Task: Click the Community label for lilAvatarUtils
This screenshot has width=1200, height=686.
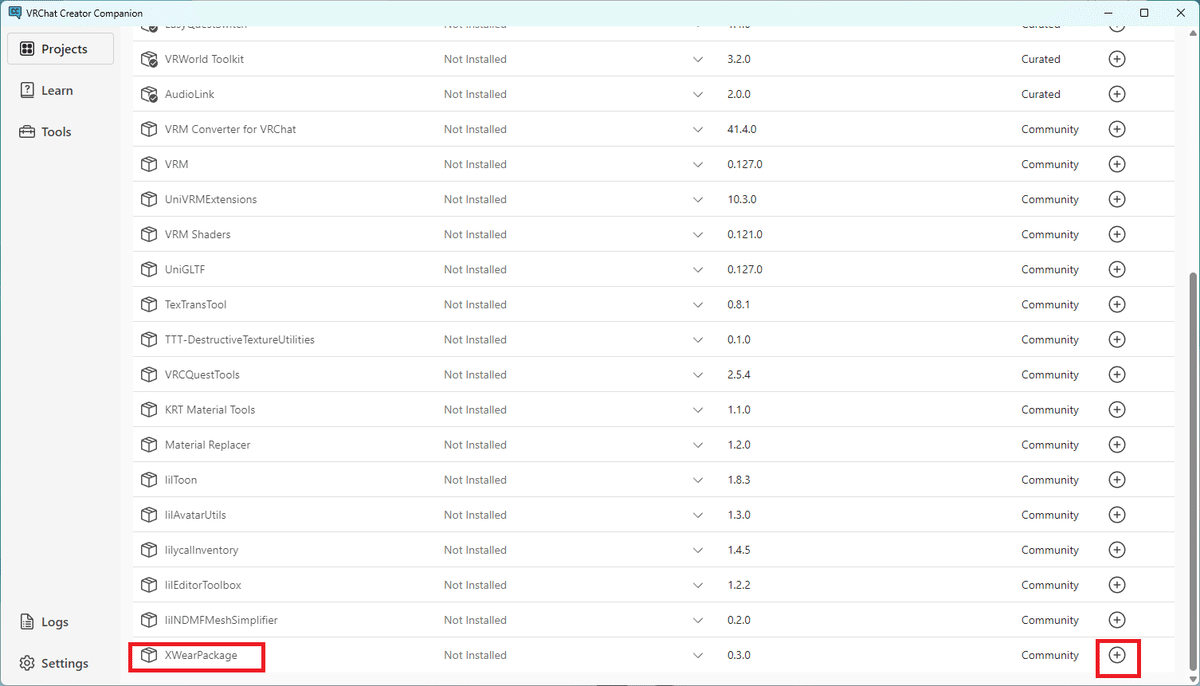Action: tap(1050, 515)
